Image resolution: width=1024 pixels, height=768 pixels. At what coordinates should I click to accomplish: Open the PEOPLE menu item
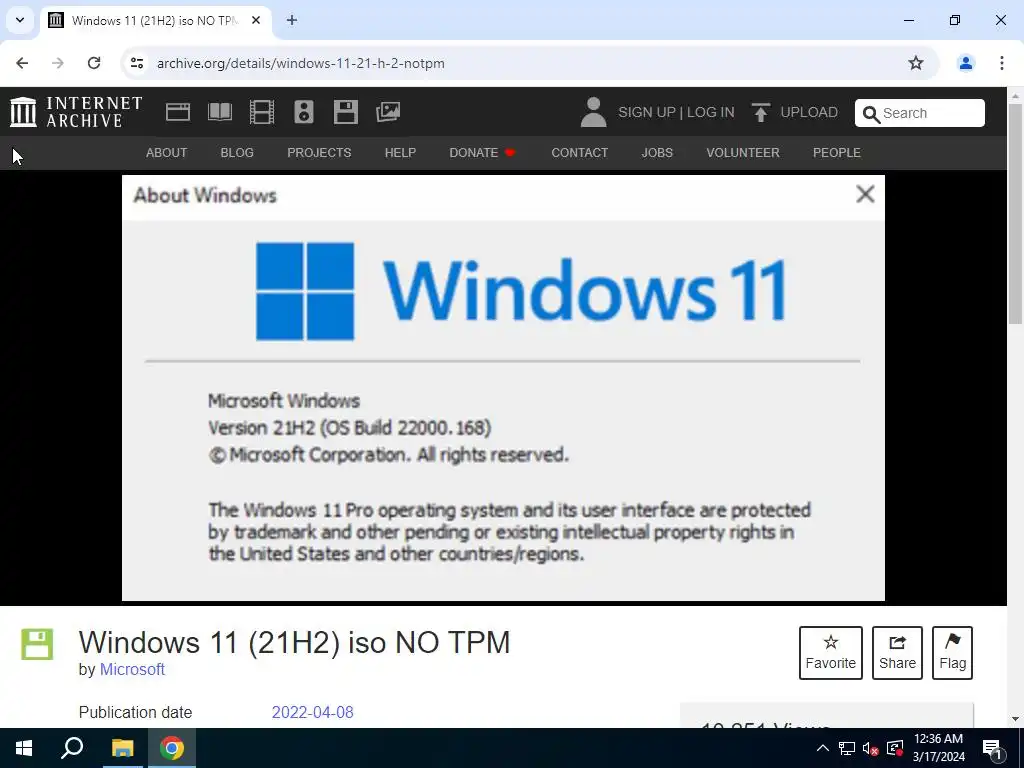837,153
